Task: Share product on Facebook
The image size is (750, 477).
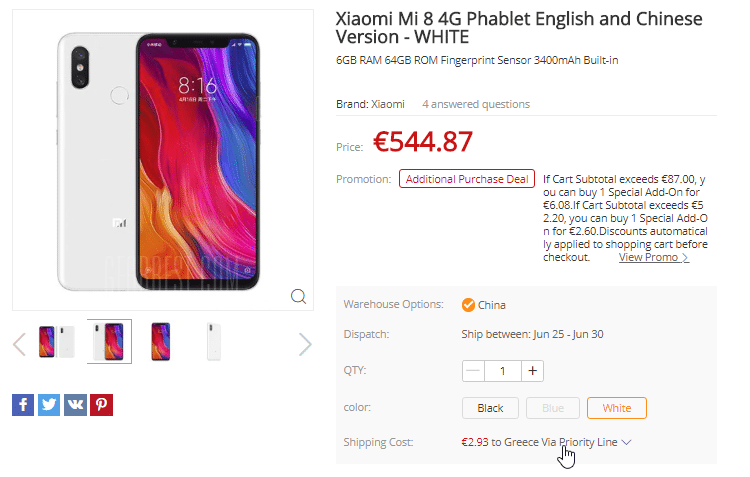Action: pos(23,405)
